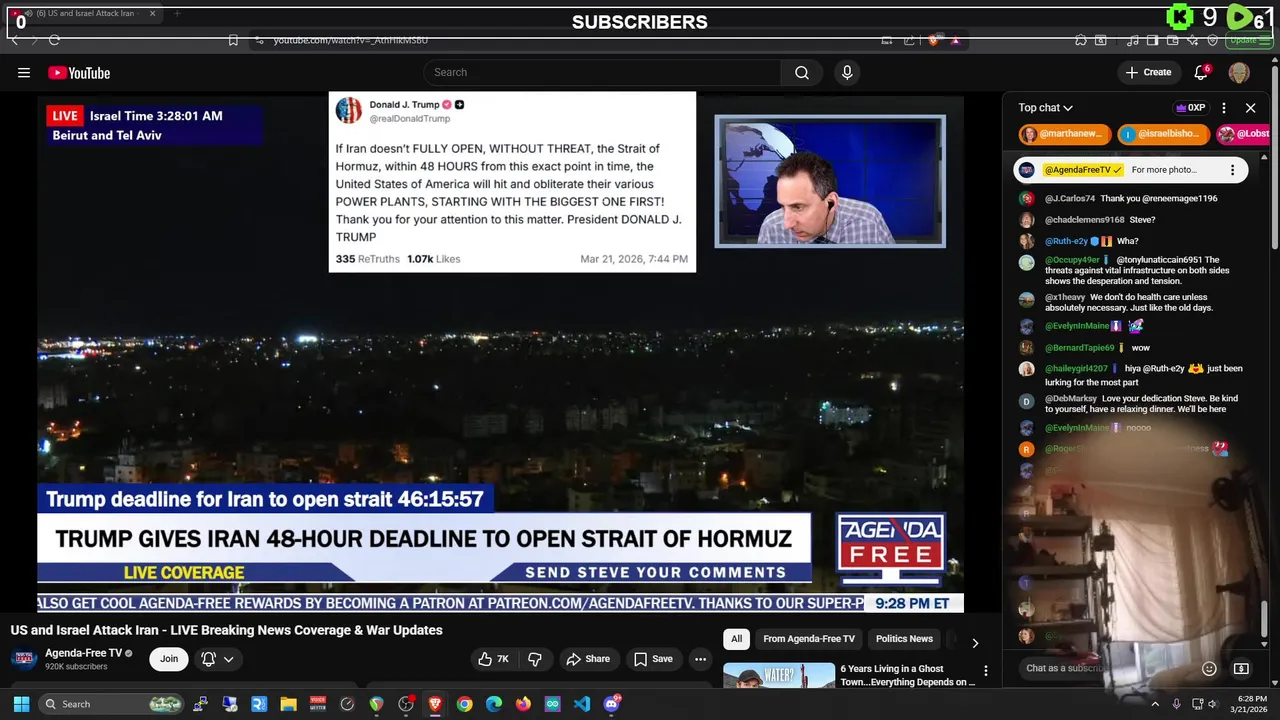
Task: Open Brave Shields lion icon
Action: coord(934,40)
